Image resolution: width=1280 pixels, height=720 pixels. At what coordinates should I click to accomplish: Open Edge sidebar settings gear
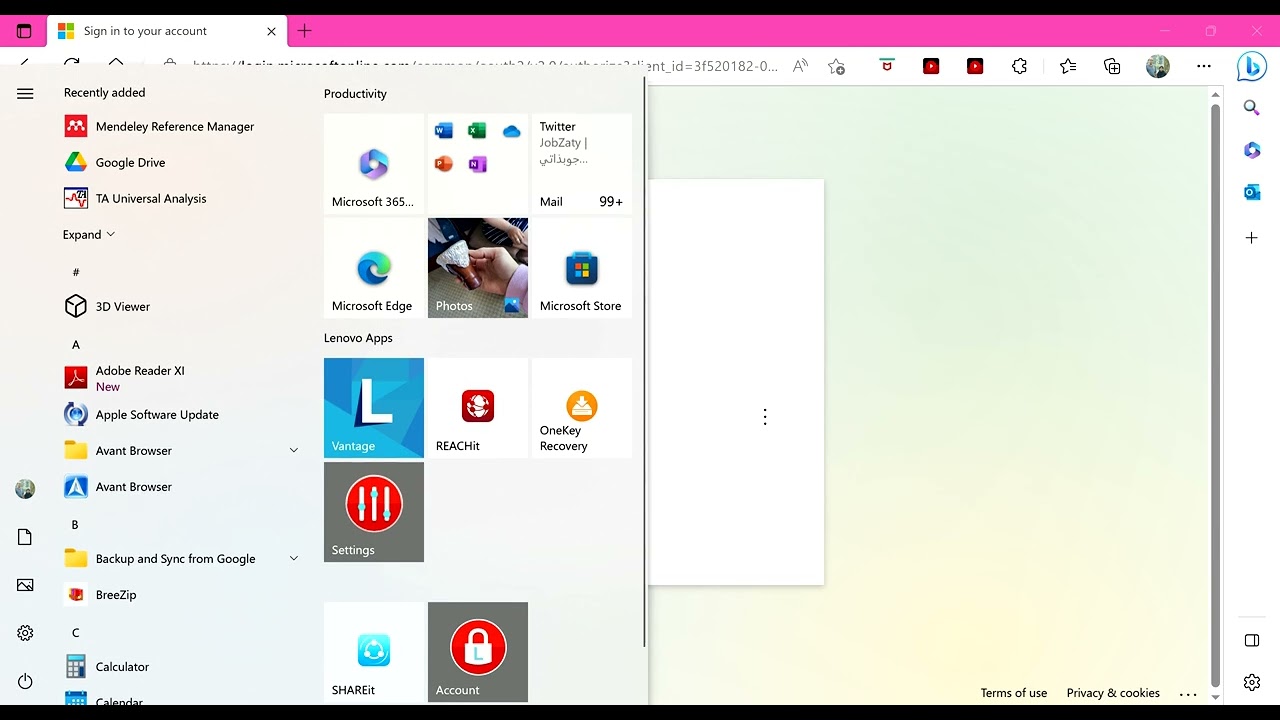pos(1252,683)
